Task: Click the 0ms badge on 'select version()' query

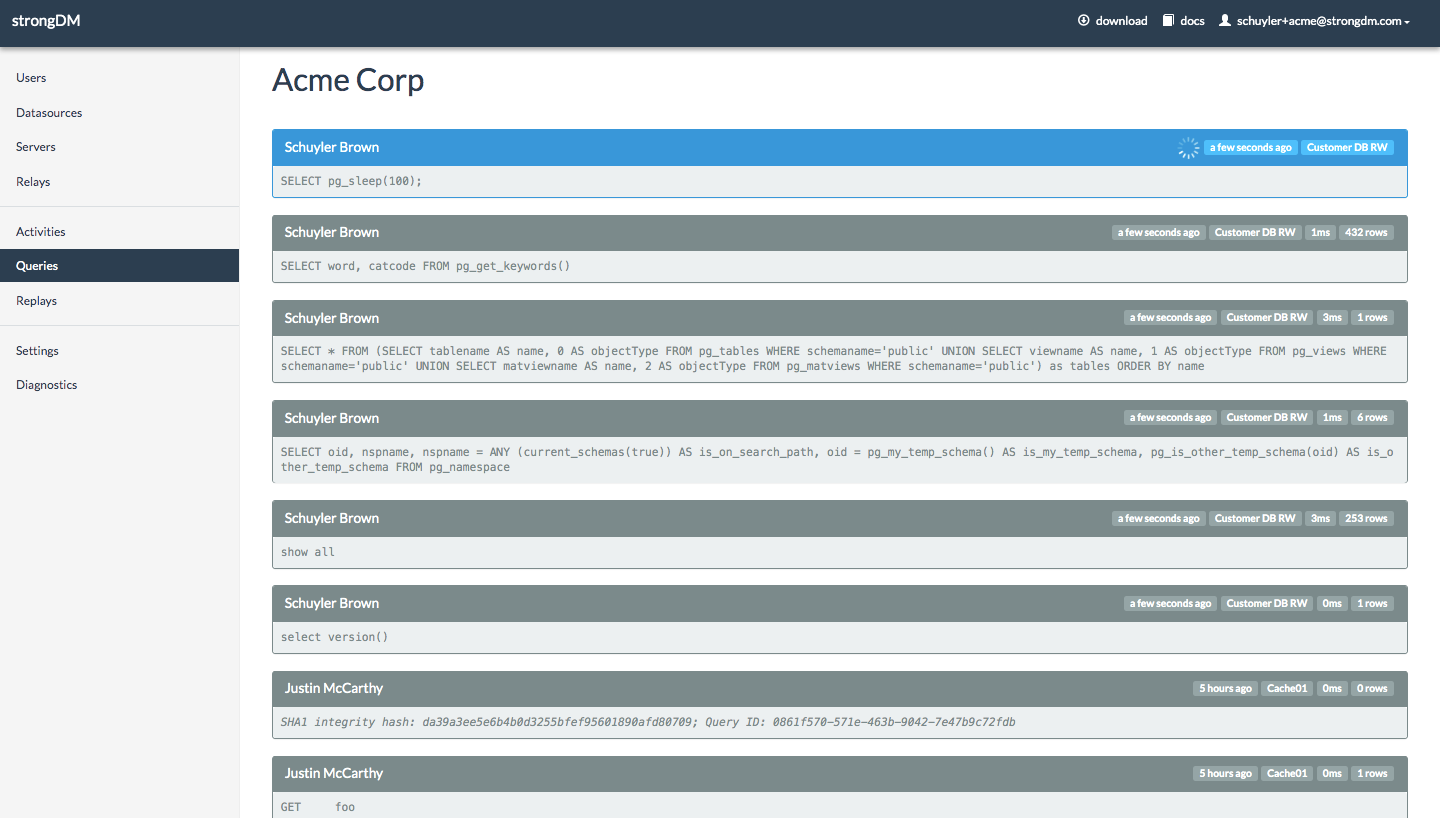Action: 1332,604
